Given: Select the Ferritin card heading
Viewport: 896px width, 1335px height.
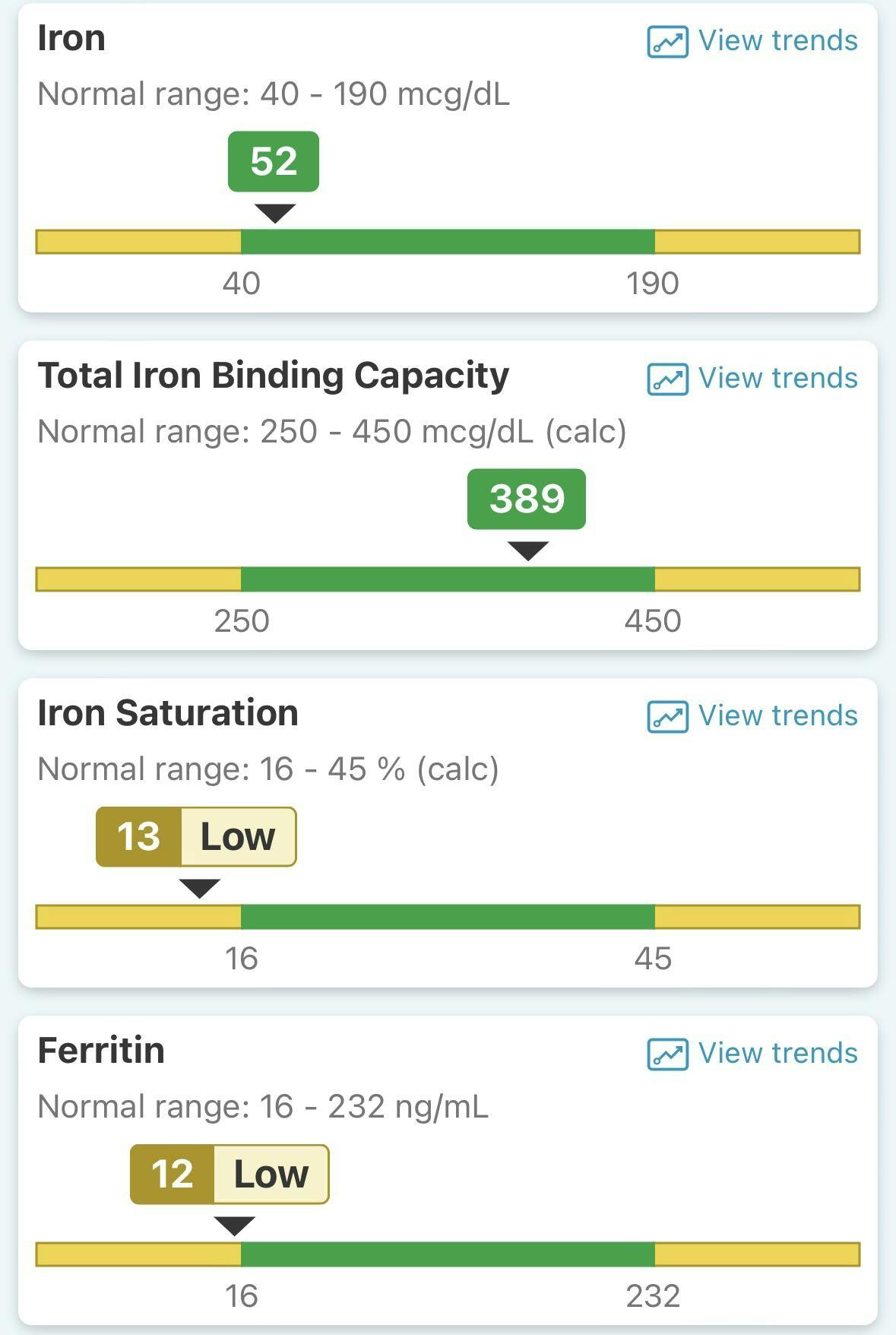Looking at the screenshot, I should (101, 1051).
